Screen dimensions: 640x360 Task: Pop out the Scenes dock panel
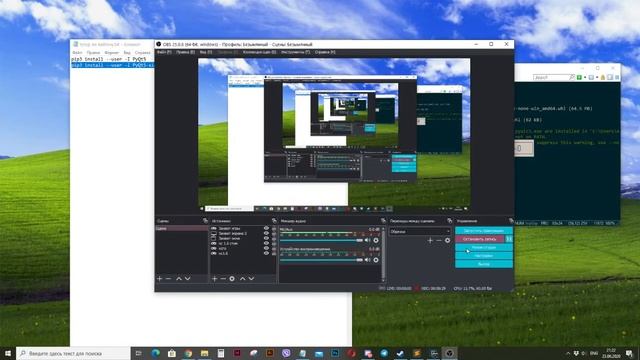205,221
